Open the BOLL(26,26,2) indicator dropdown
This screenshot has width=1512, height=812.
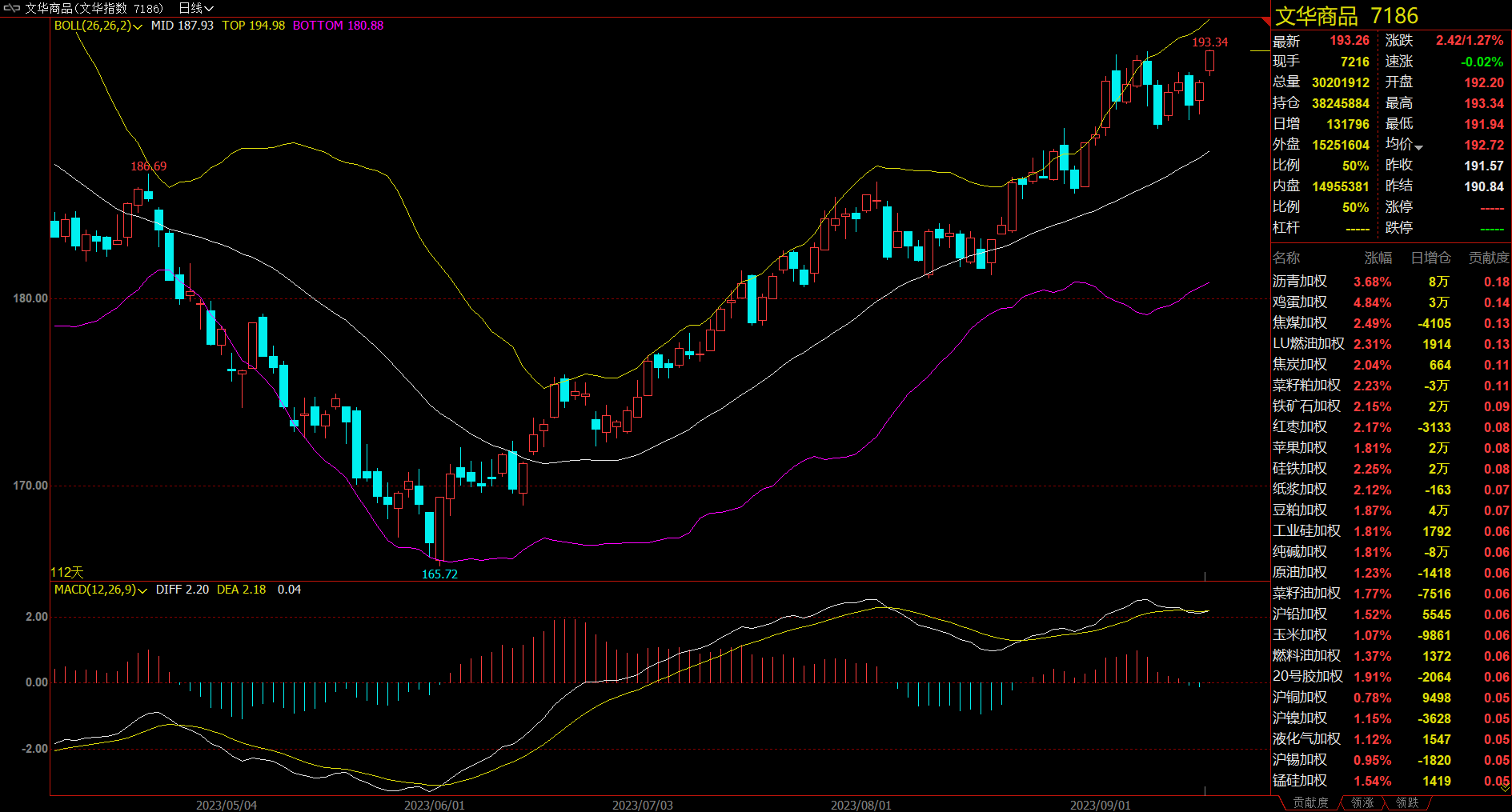tap(98, 26)
